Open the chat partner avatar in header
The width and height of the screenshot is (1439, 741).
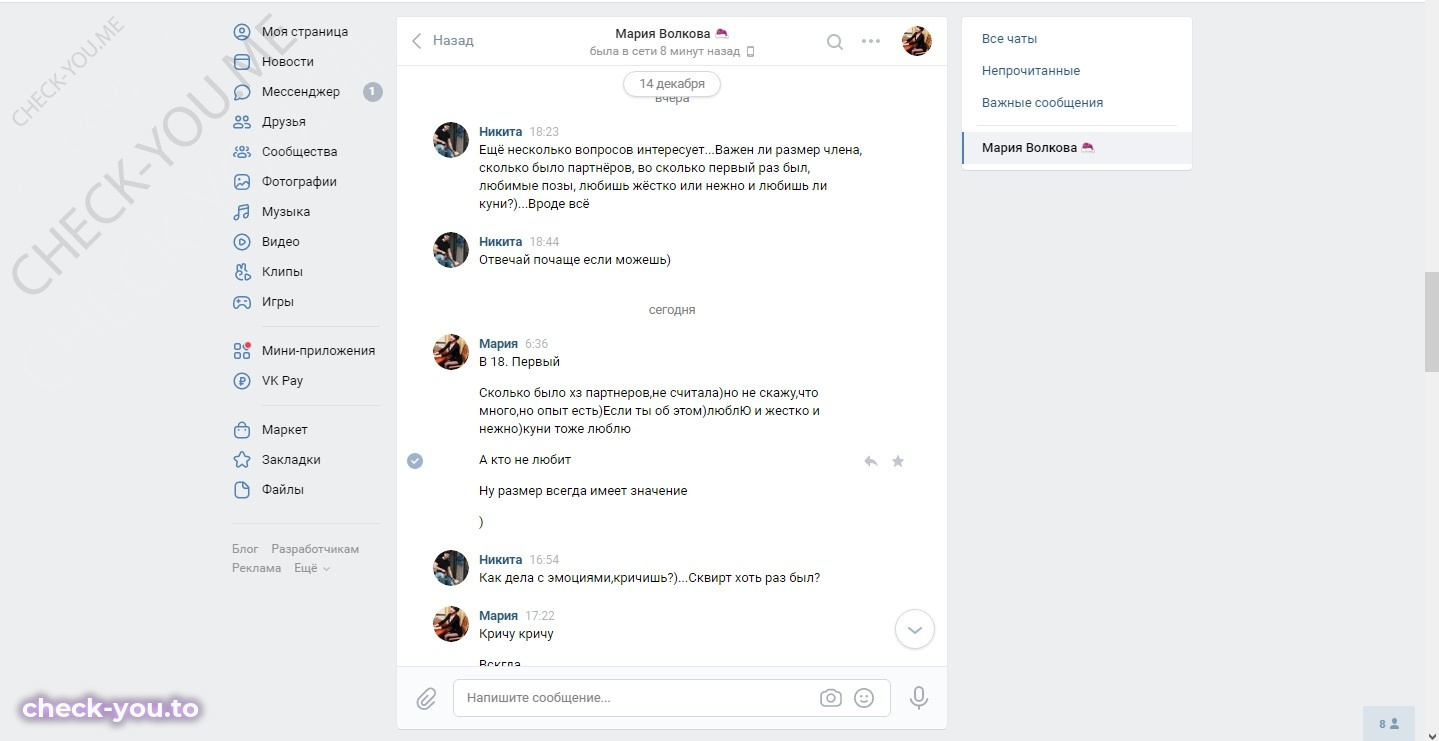point(917,41)
